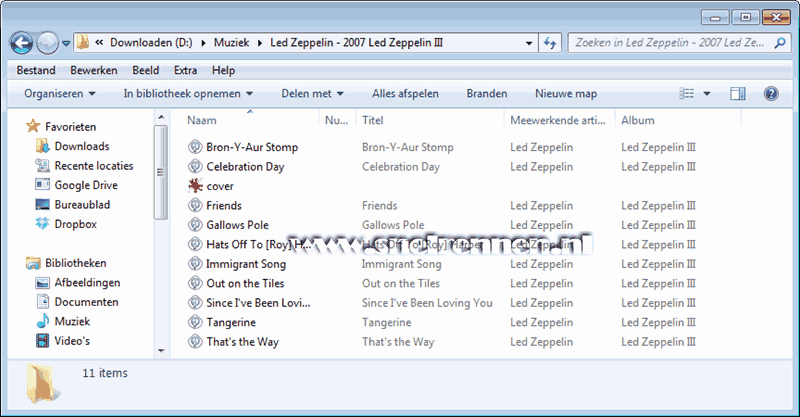Expand the address bar history dropdown
The image size is (800, 417).
click(529, 43)
